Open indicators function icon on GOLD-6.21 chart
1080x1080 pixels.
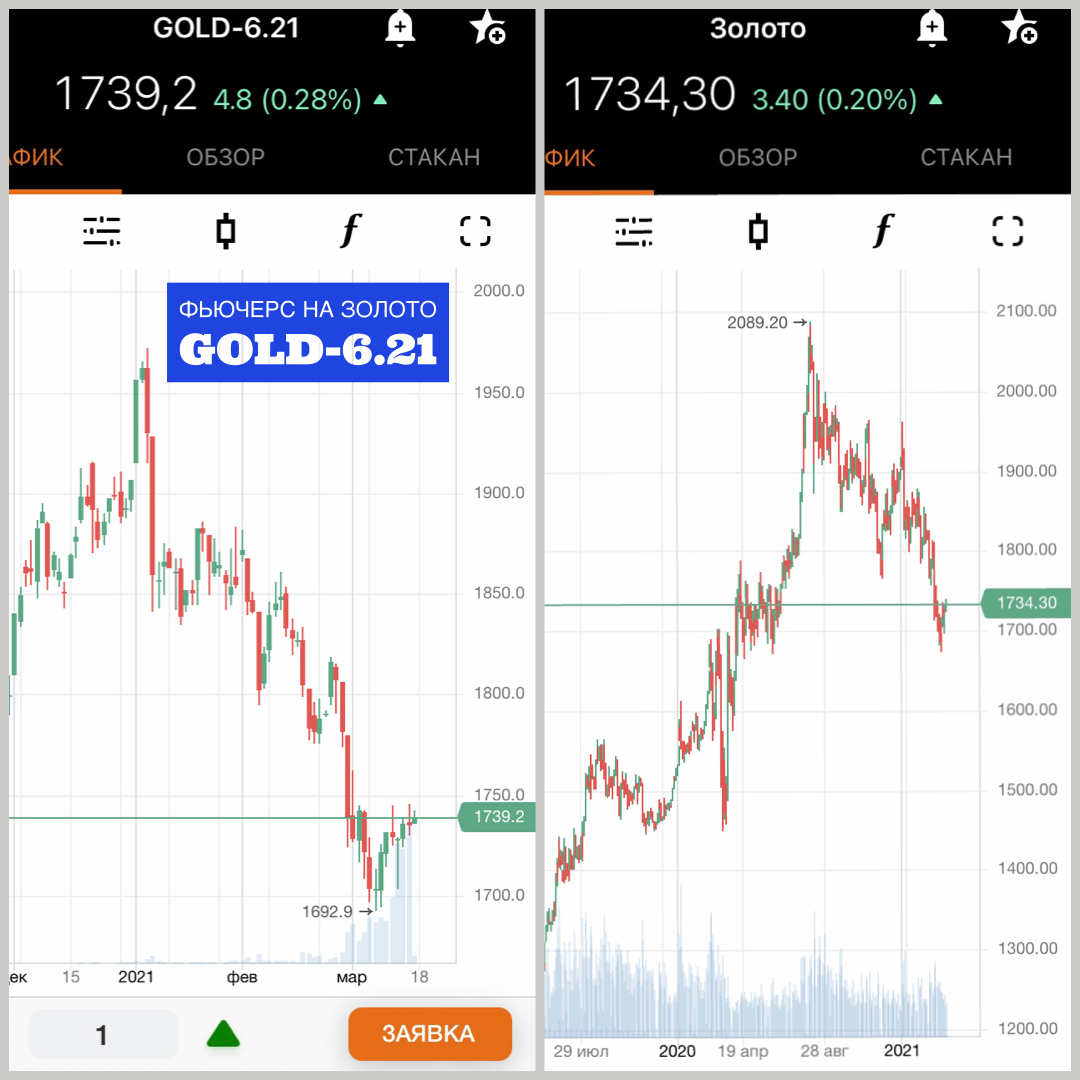pyautogui.click(x=351, y=230)
